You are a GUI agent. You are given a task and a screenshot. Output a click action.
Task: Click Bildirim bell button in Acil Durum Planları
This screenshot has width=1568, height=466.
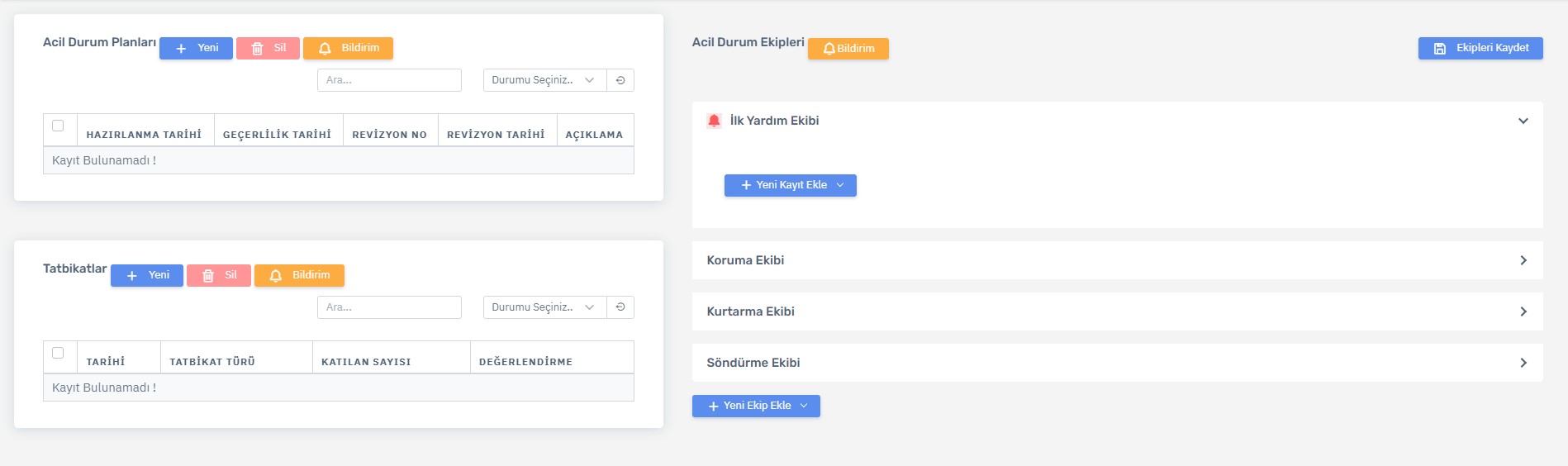click(348, 48)
